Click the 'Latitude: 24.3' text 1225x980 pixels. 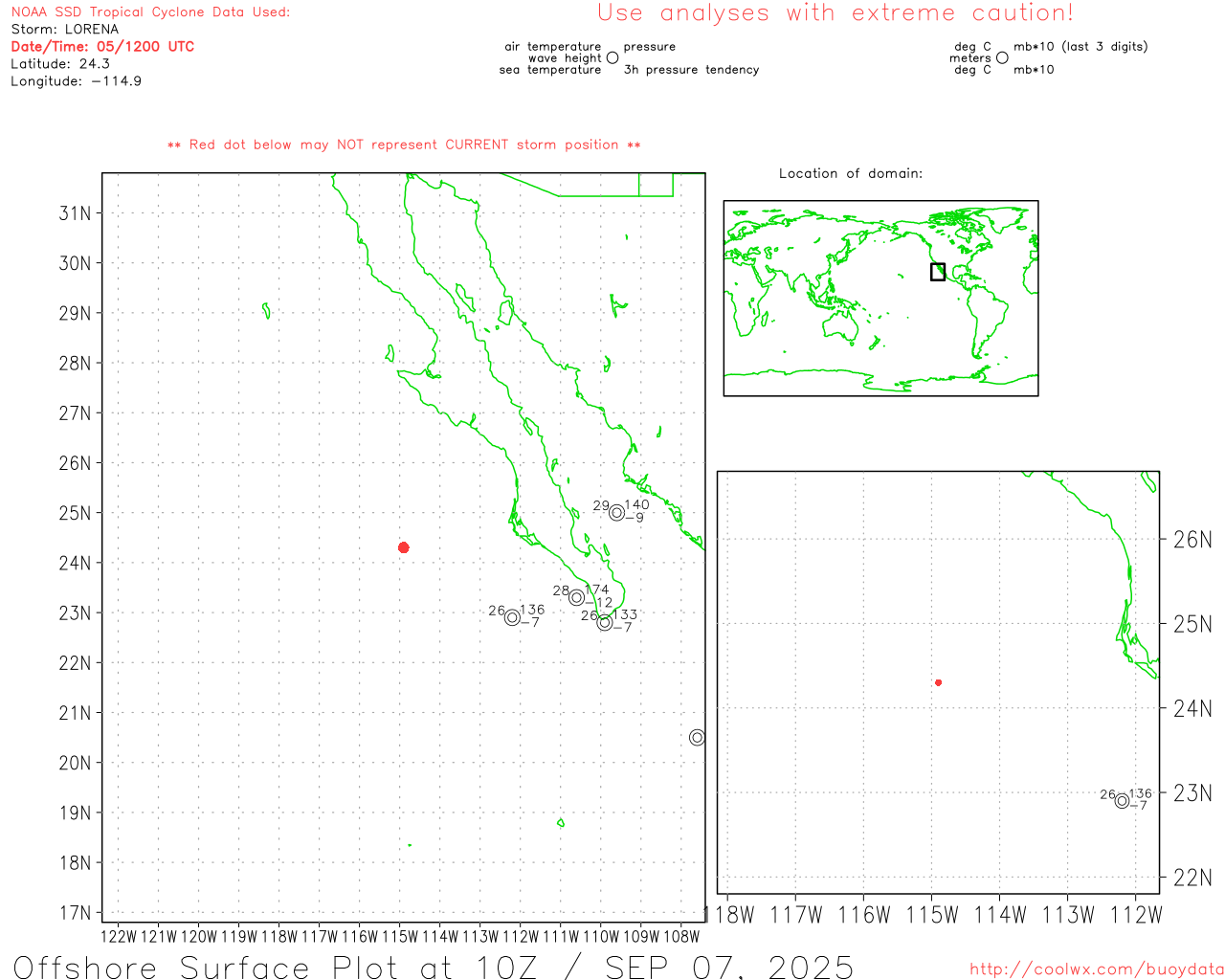[60, 64]
